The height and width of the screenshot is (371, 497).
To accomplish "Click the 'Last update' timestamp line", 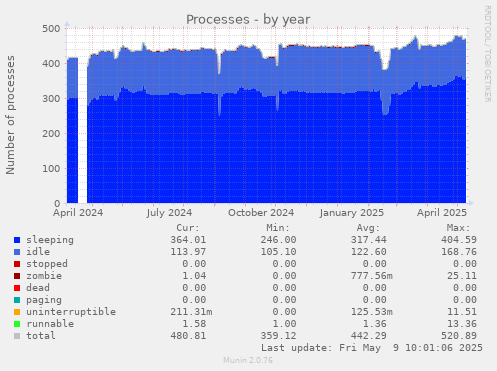I will [372, 348].
